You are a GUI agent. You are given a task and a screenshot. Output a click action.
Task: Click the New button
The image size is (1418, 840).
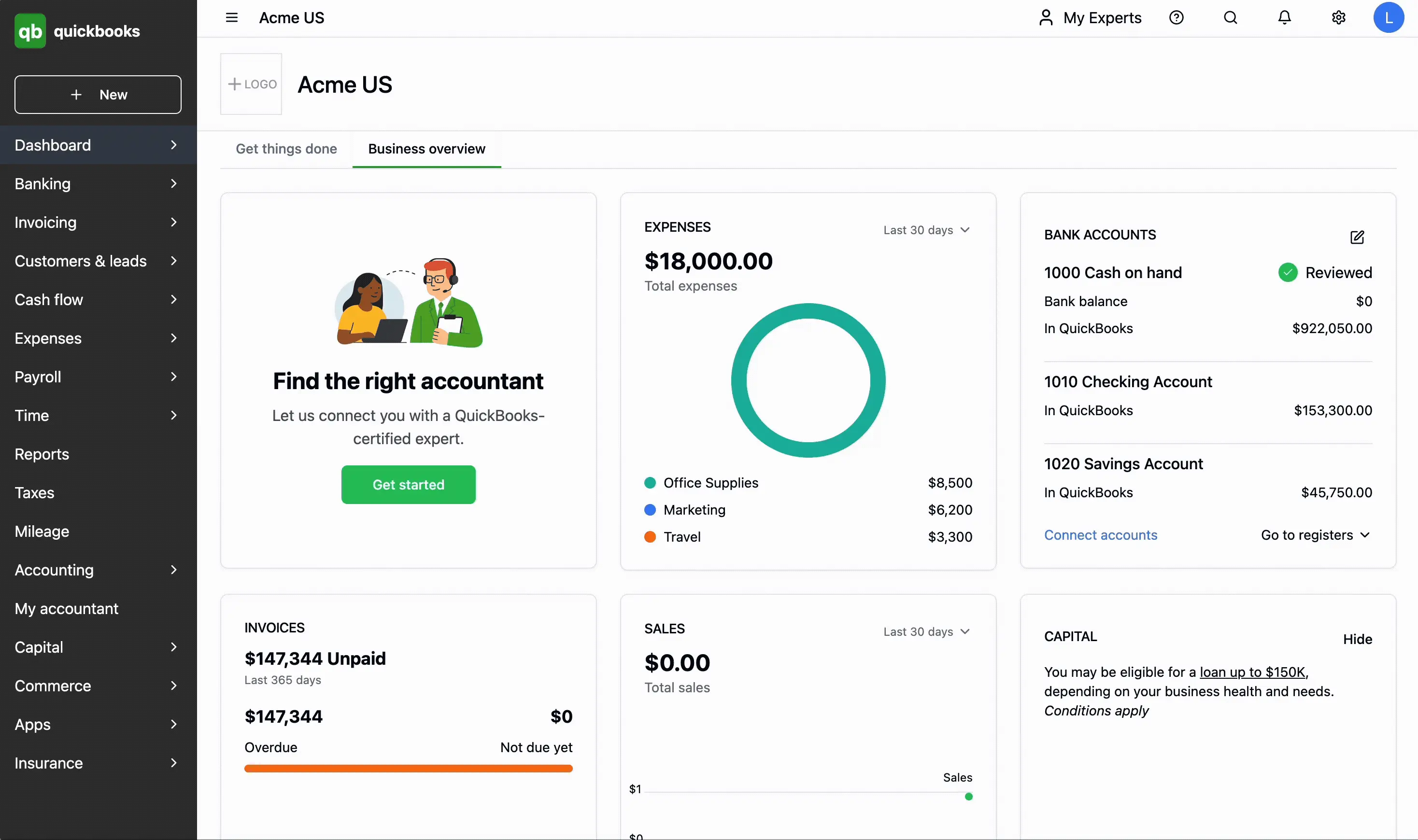coord(98,95)
